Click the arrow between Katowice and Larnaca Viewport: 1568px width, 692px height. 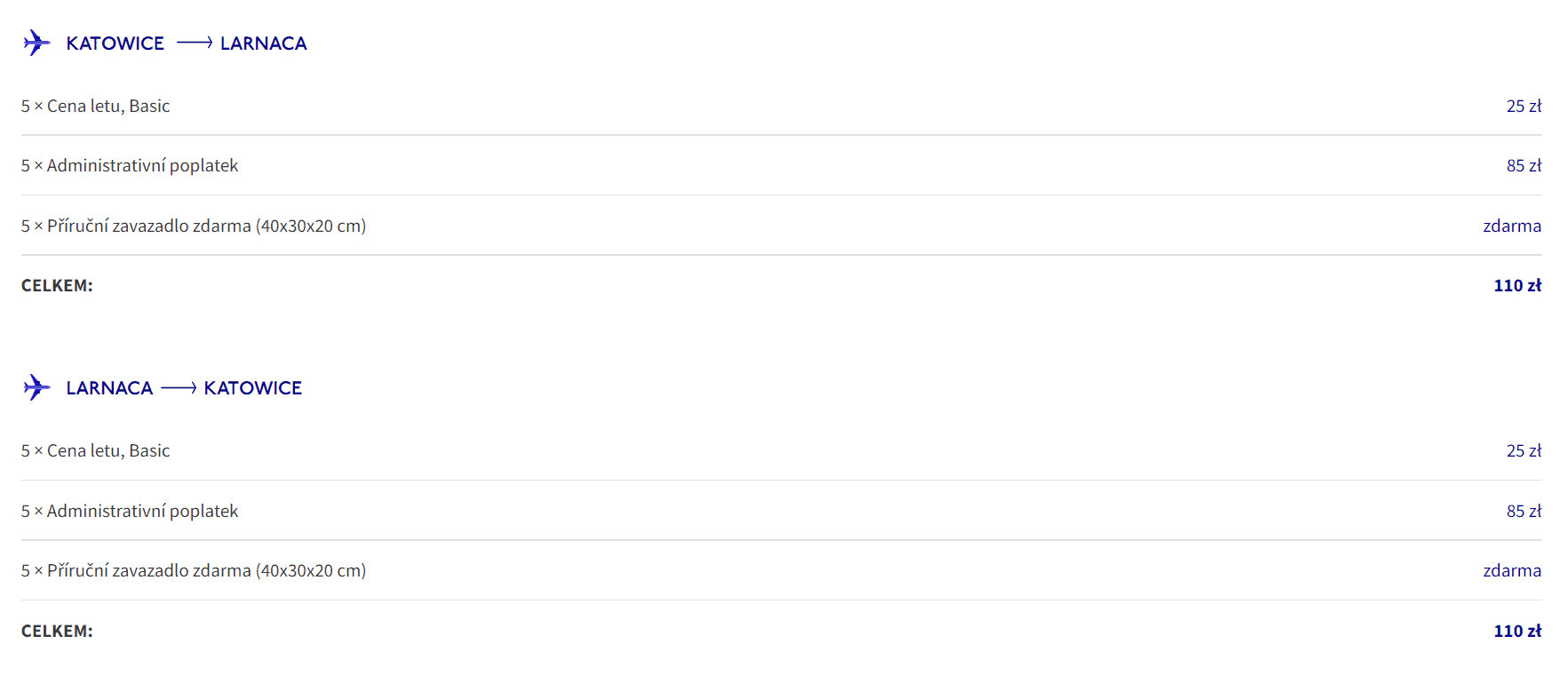point(195,43)
